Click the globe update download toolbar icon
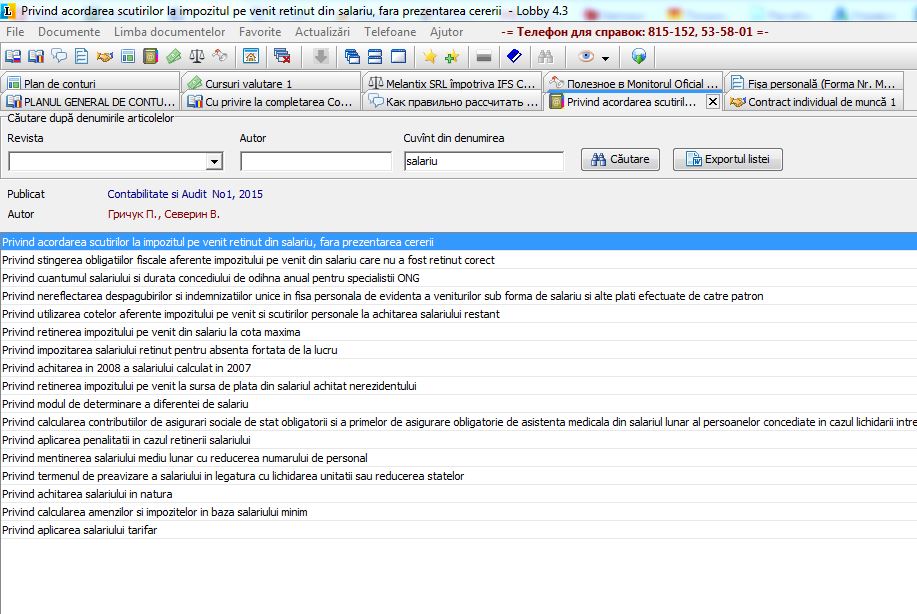The height and width of the screenshot is (614, 917). (x=639, y=57)
